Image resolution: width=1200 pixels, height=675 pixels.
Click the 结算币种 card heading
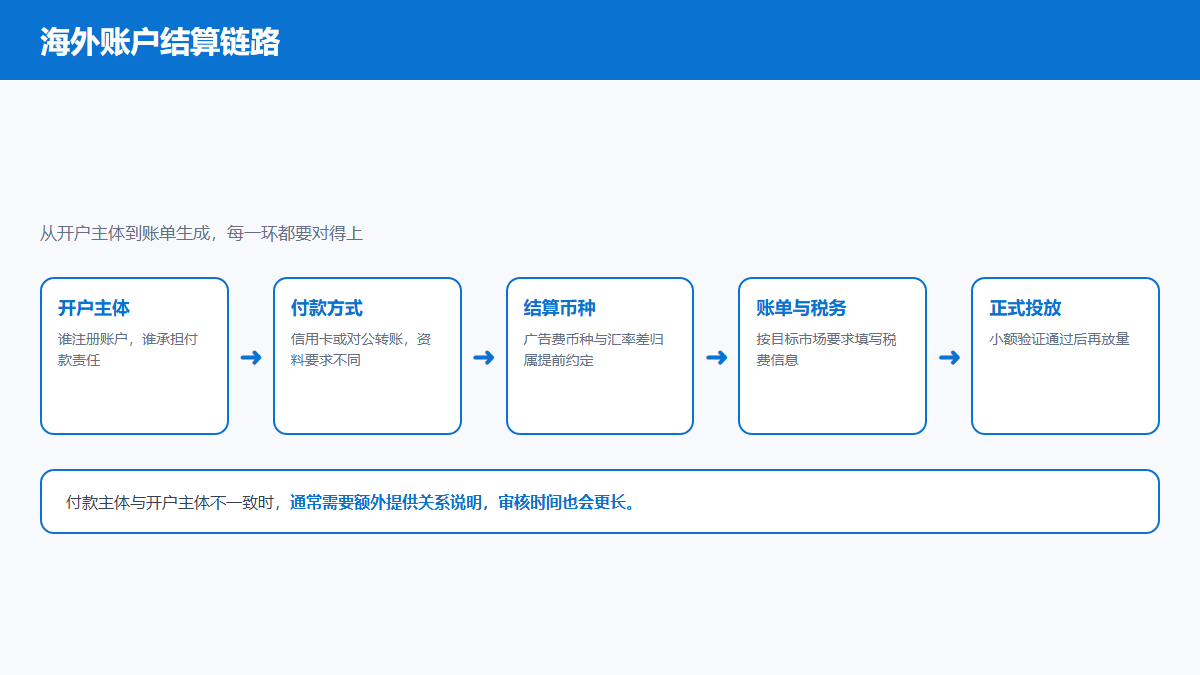(x=560, y=308)
